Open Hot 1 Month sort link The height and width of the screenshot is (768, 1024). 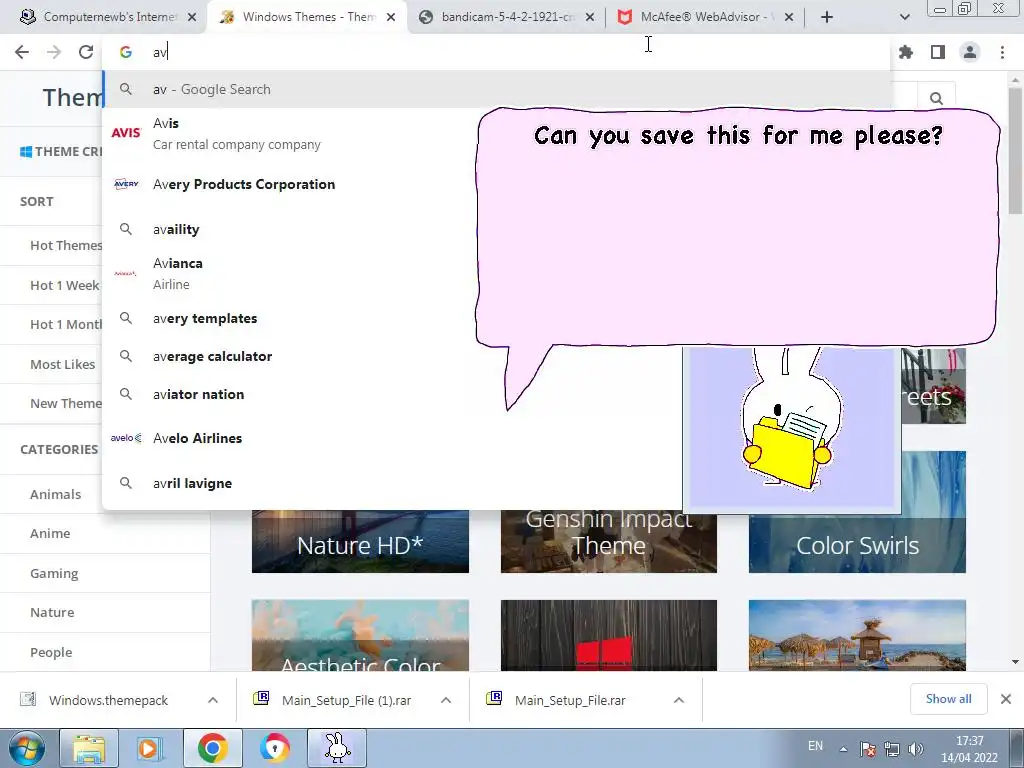coord(65,325)
